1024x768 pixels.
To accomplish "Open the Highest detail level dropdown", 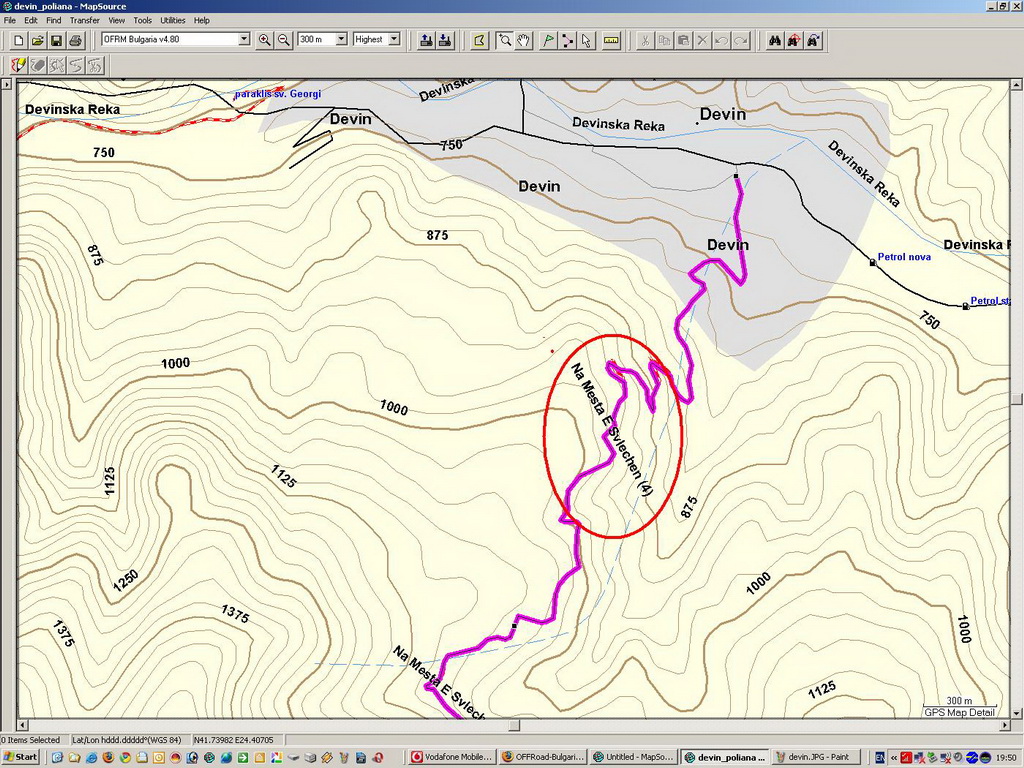I will 394,39.
